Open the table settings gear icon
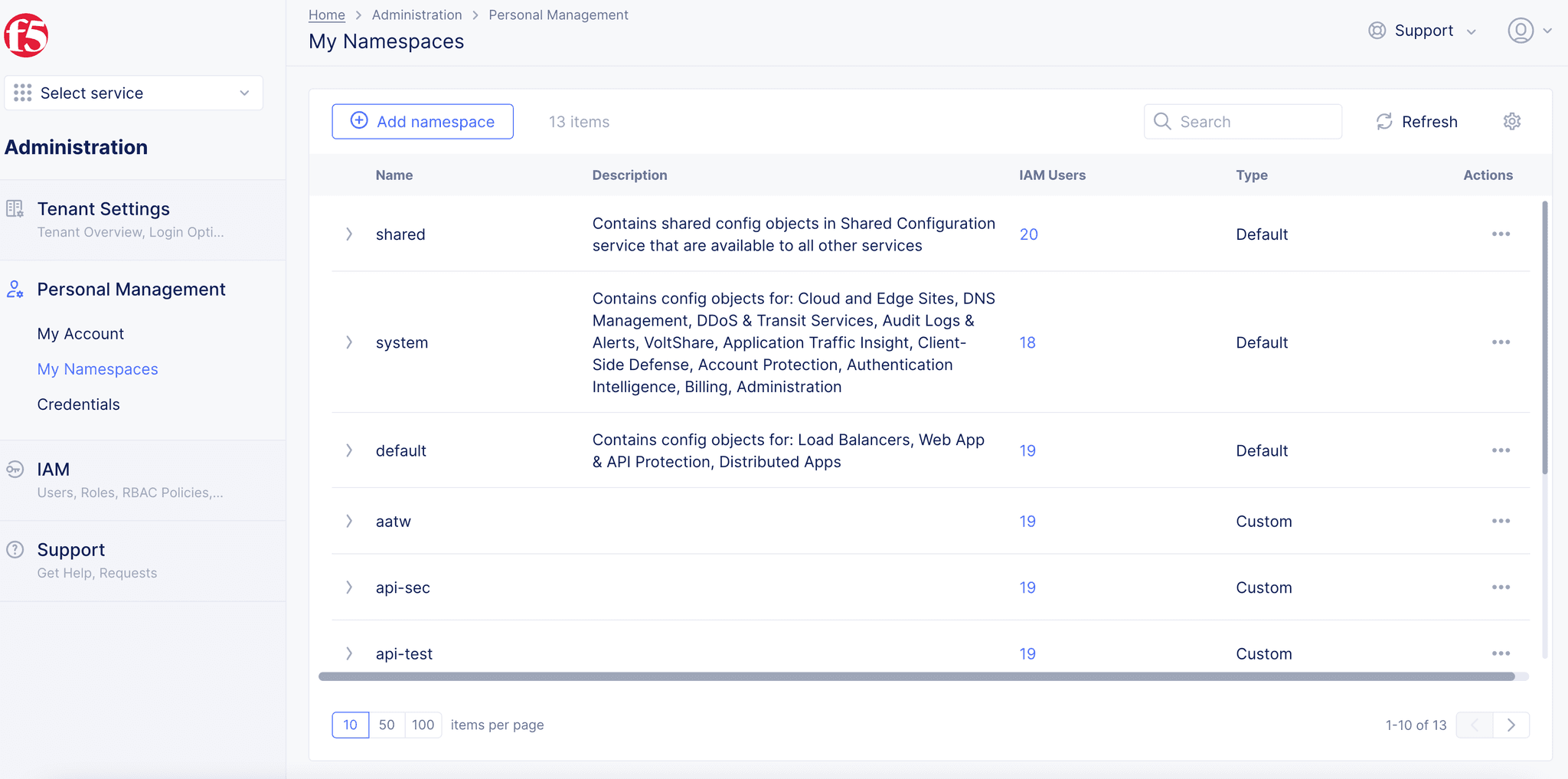This screenshot has width=1568, height=779. [1512, 121]
